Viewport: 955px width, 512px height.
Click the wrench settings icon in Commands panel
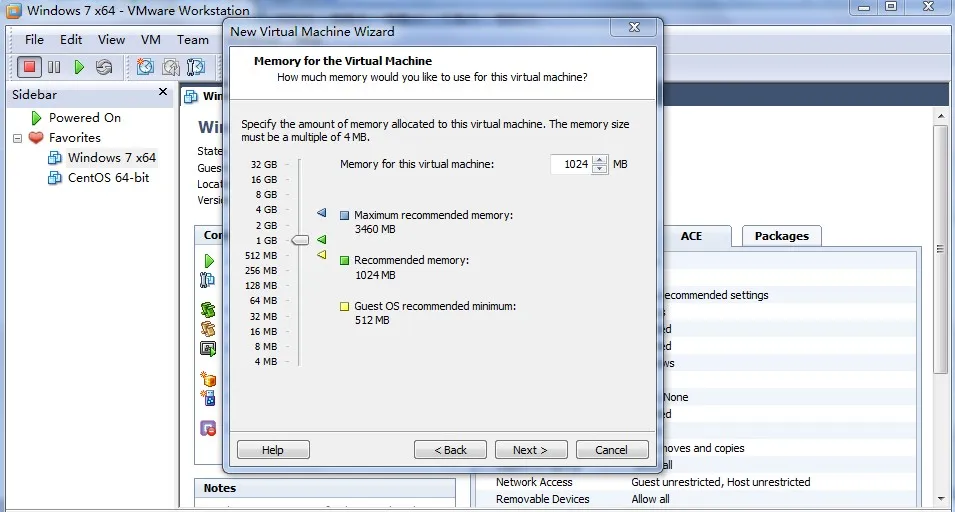(x=207, y=279)
